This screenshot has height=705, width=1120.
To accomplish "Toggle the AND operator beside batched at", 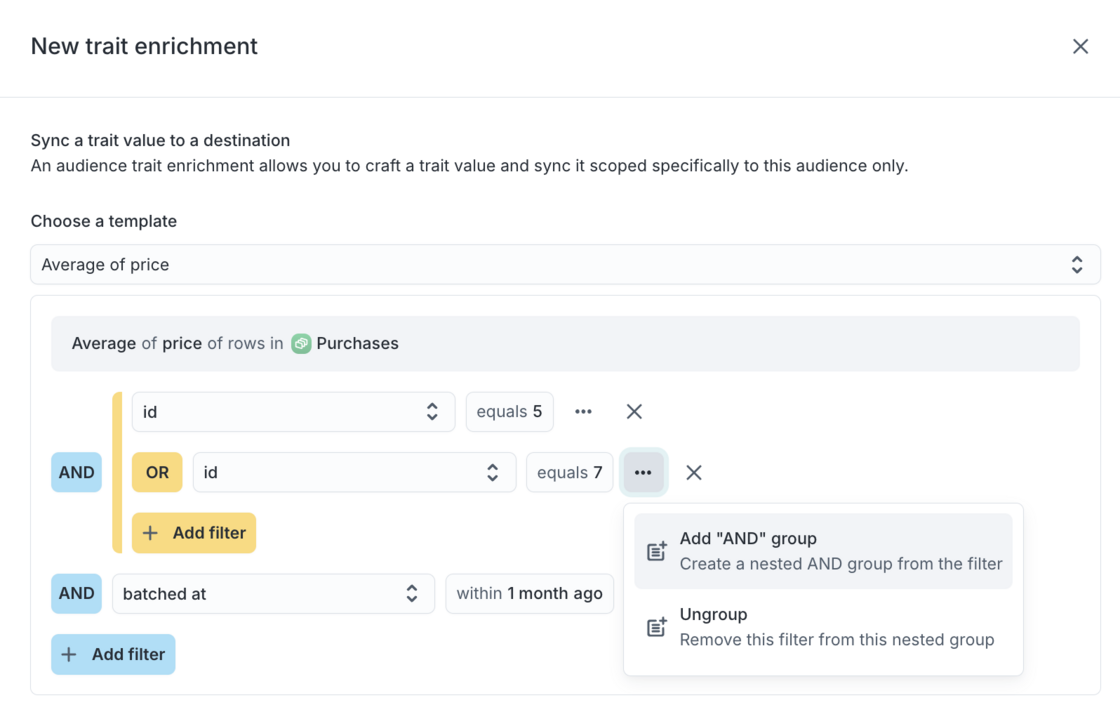I will point(76,594).
